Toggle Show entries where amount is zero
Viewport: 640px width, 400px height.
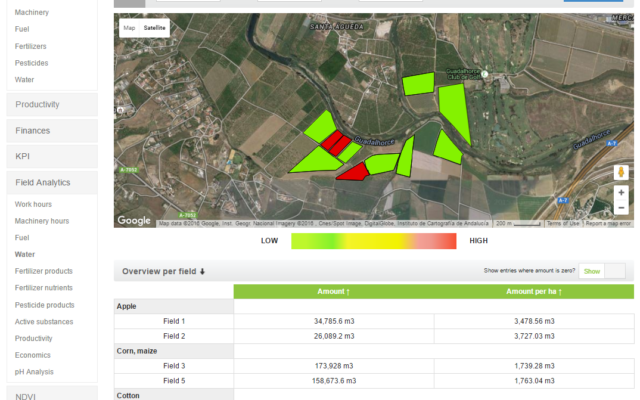pos(602,271)
